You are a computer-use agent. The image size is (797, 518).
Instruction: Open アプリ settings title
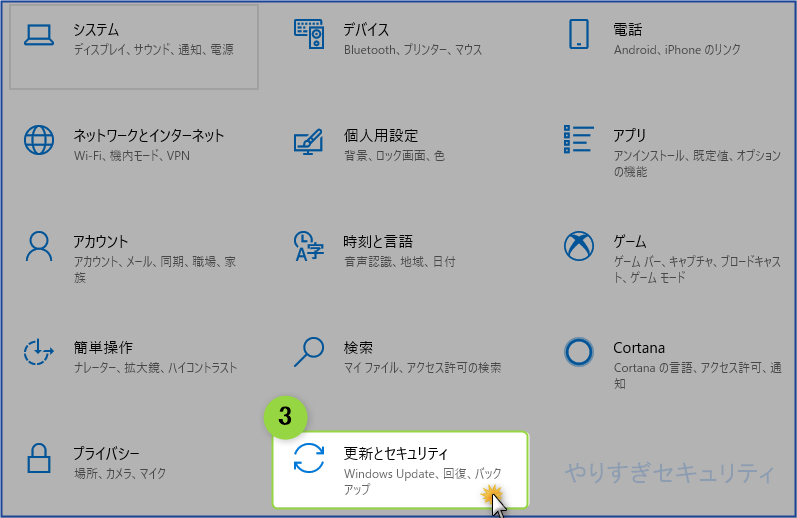click(x=630, y=135)
